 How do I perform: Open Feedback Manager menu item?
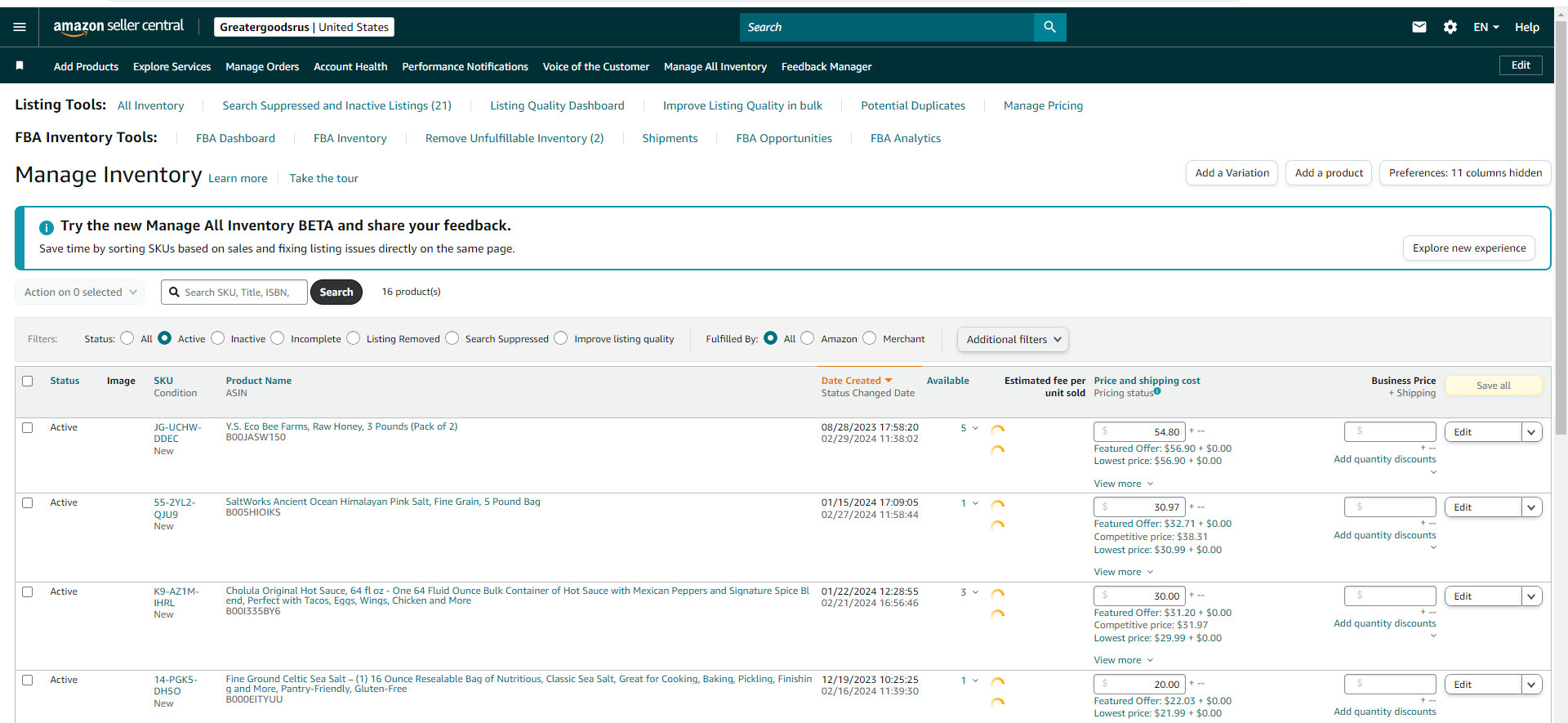826,66
